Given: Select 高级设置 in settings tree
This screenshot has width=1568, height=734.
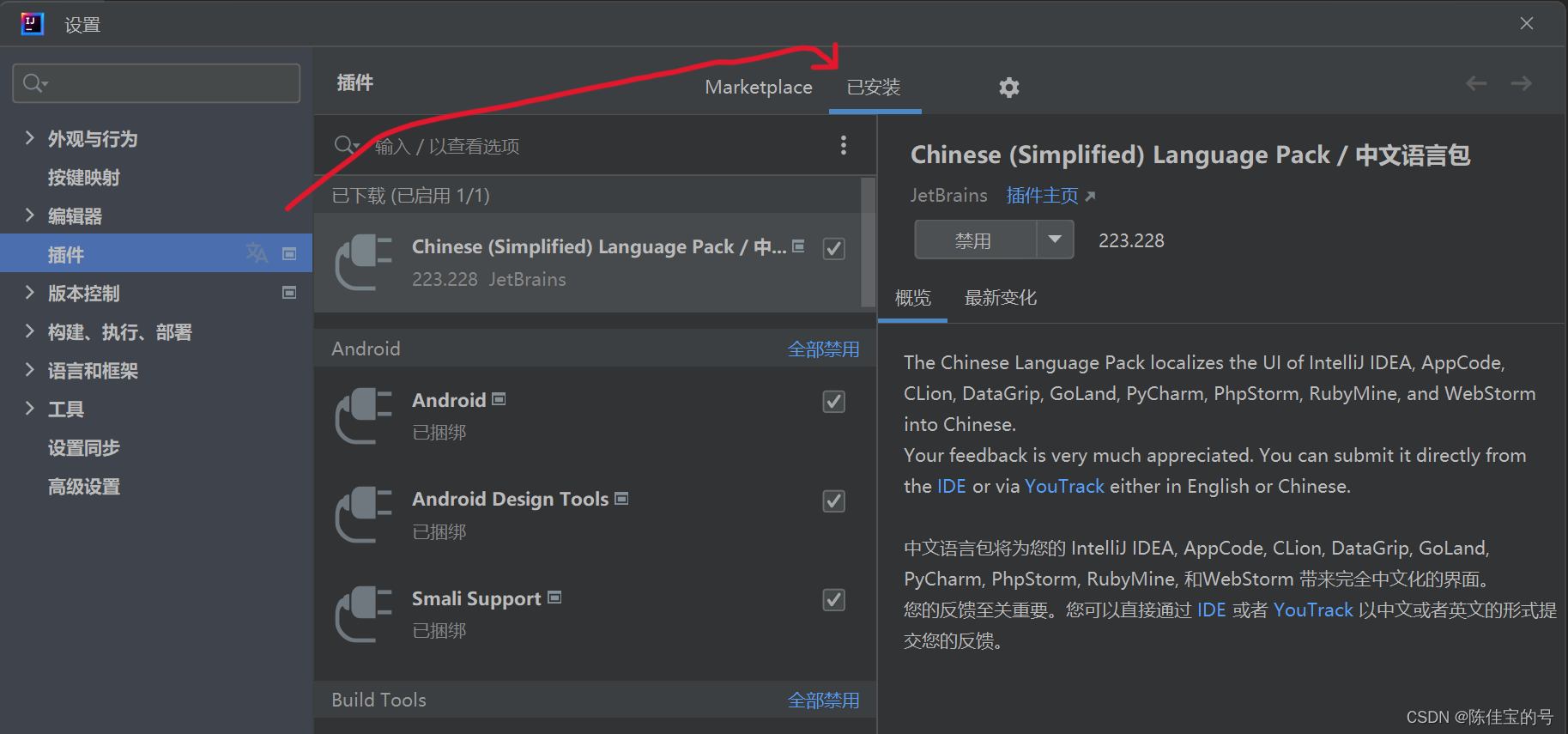Looking at the screenshot, I should click(x=83, y=487).
